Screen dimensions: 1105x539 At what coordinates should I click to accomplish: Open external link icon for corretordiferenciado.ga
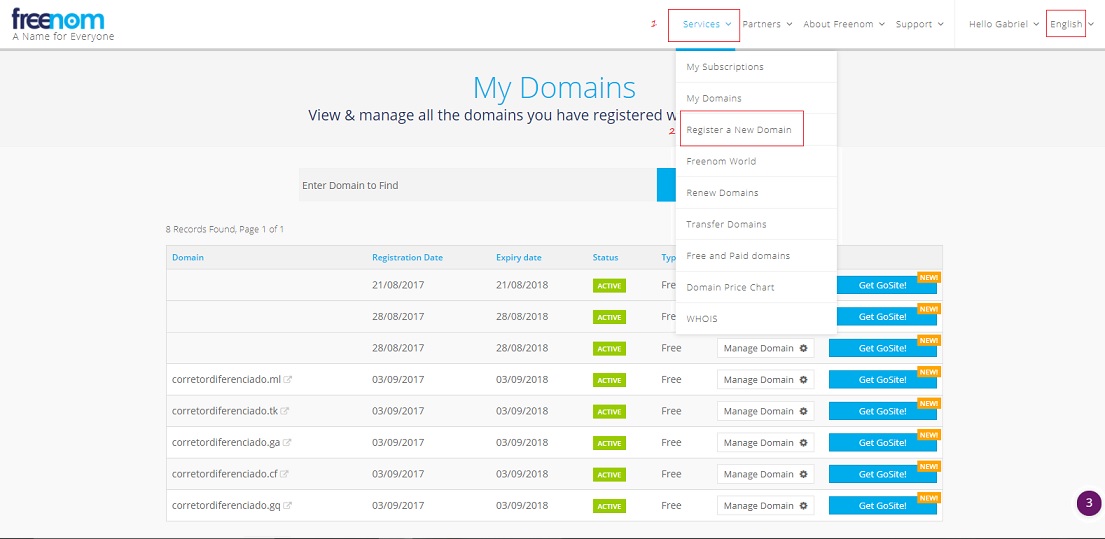pos(287,443)
